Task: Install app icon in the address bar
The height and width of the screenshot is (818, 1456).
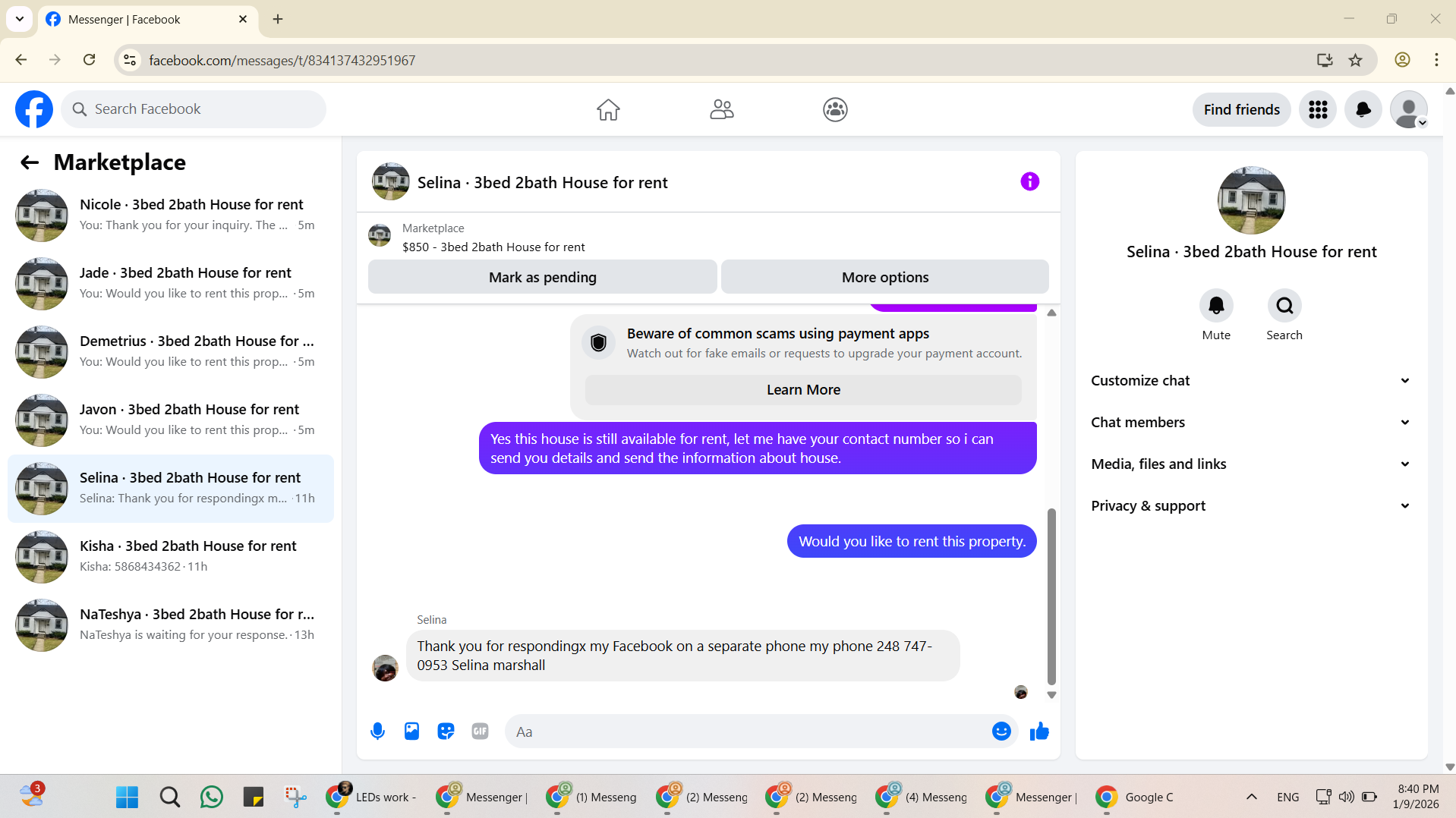Action: click(x=1325, y=60)
